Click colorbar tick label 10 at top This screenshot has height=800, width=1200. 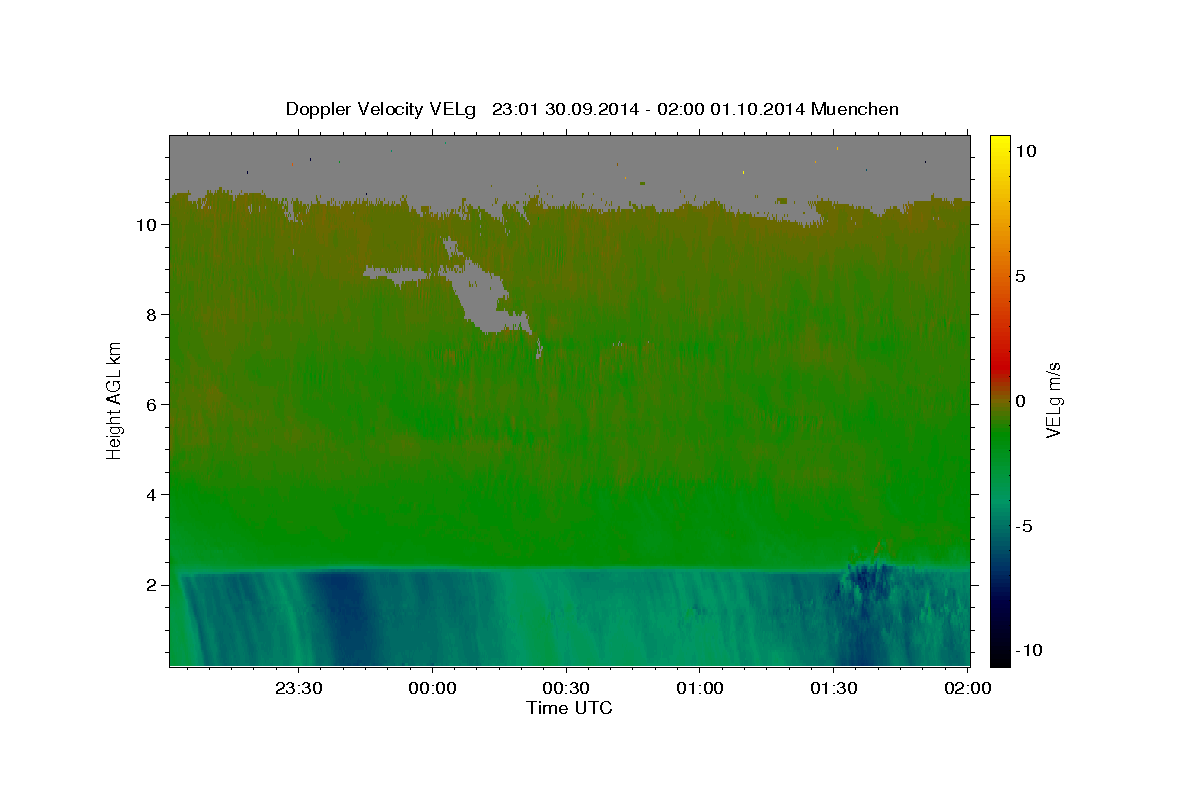pos(1026,151)
